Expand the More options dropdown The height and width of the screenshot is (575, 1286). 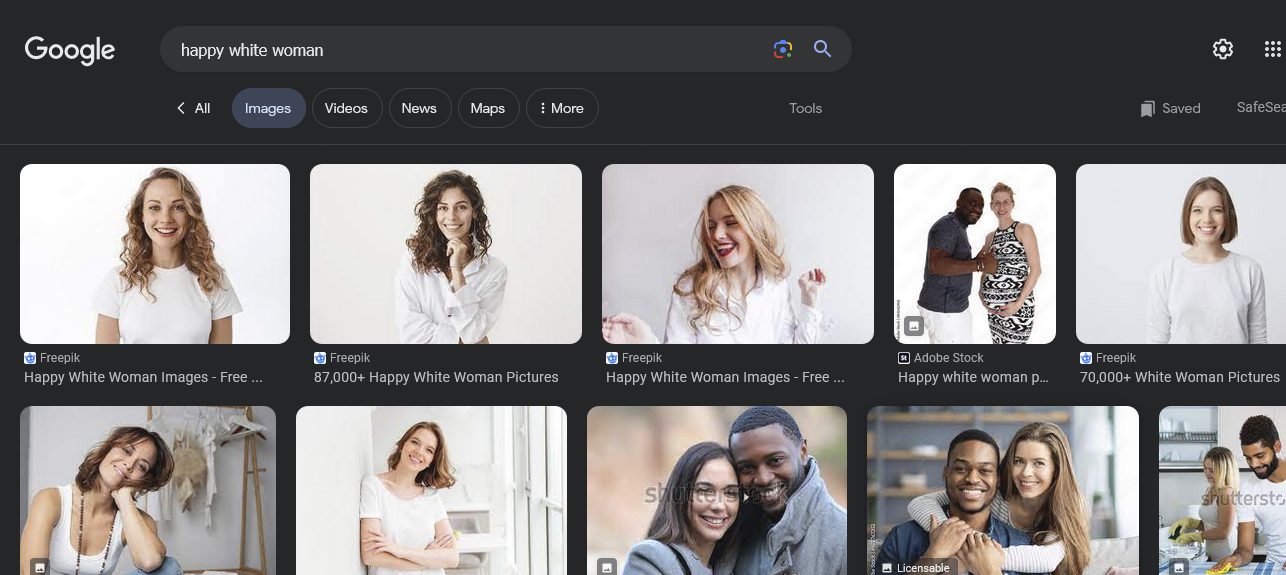coord(562,108)
